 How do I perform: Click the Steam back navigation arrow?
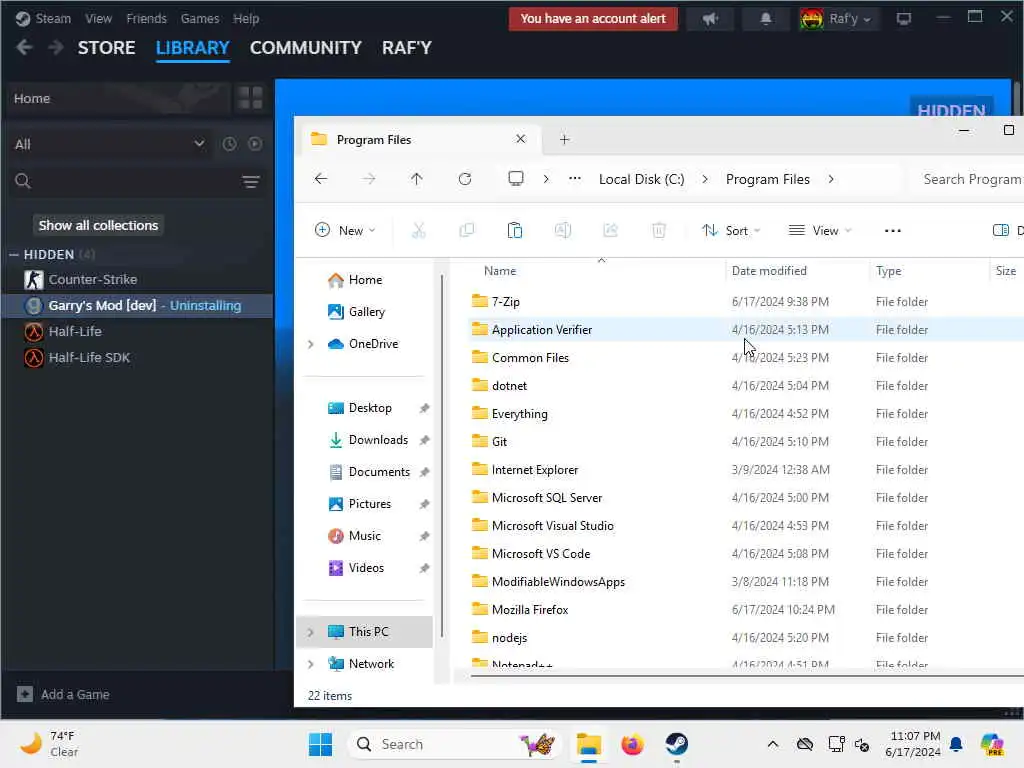click(x=24, y=48)
